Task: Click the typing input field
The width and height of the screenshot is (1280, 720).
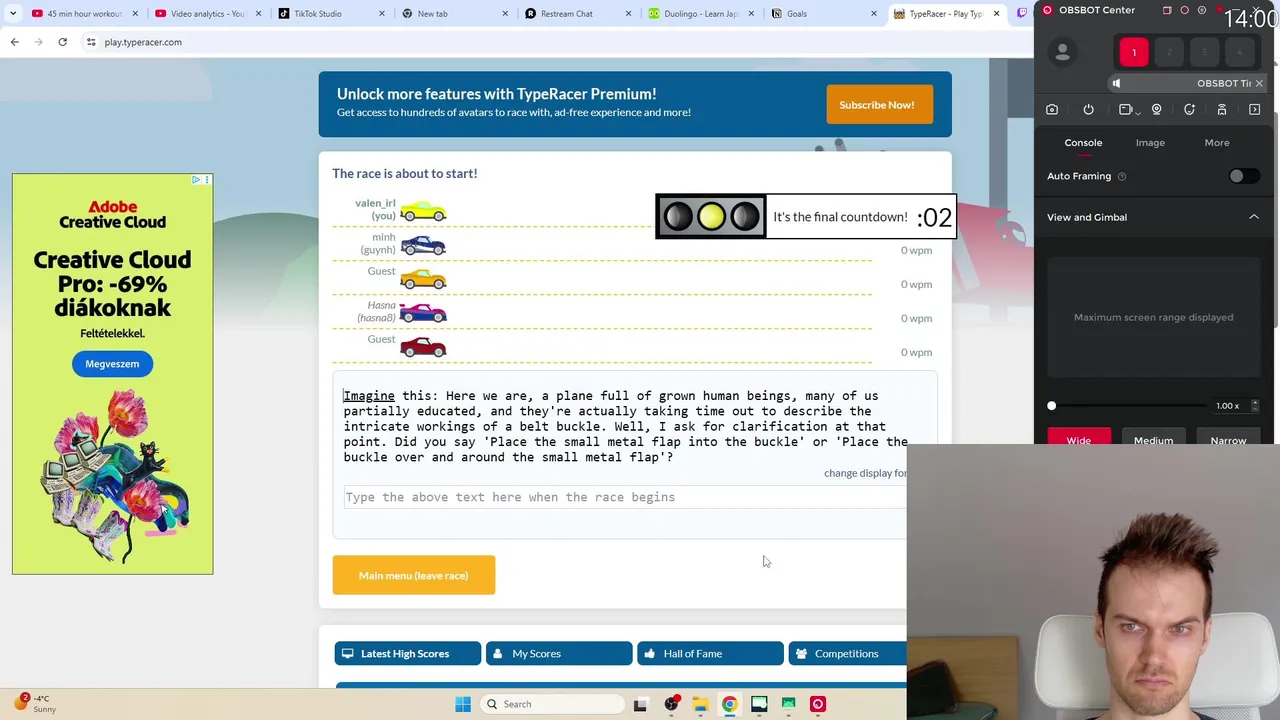Action: point(625,497)
